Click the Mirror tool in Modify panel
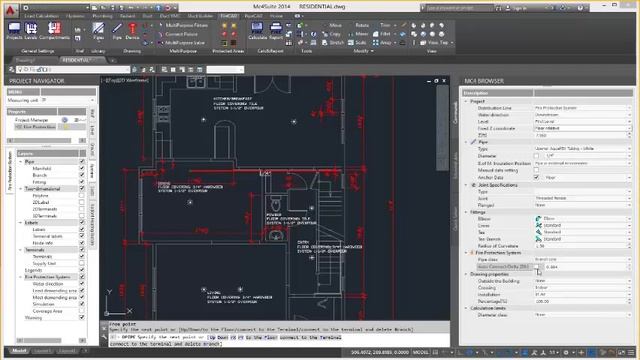Screen dimensions: 640x360 358,34
